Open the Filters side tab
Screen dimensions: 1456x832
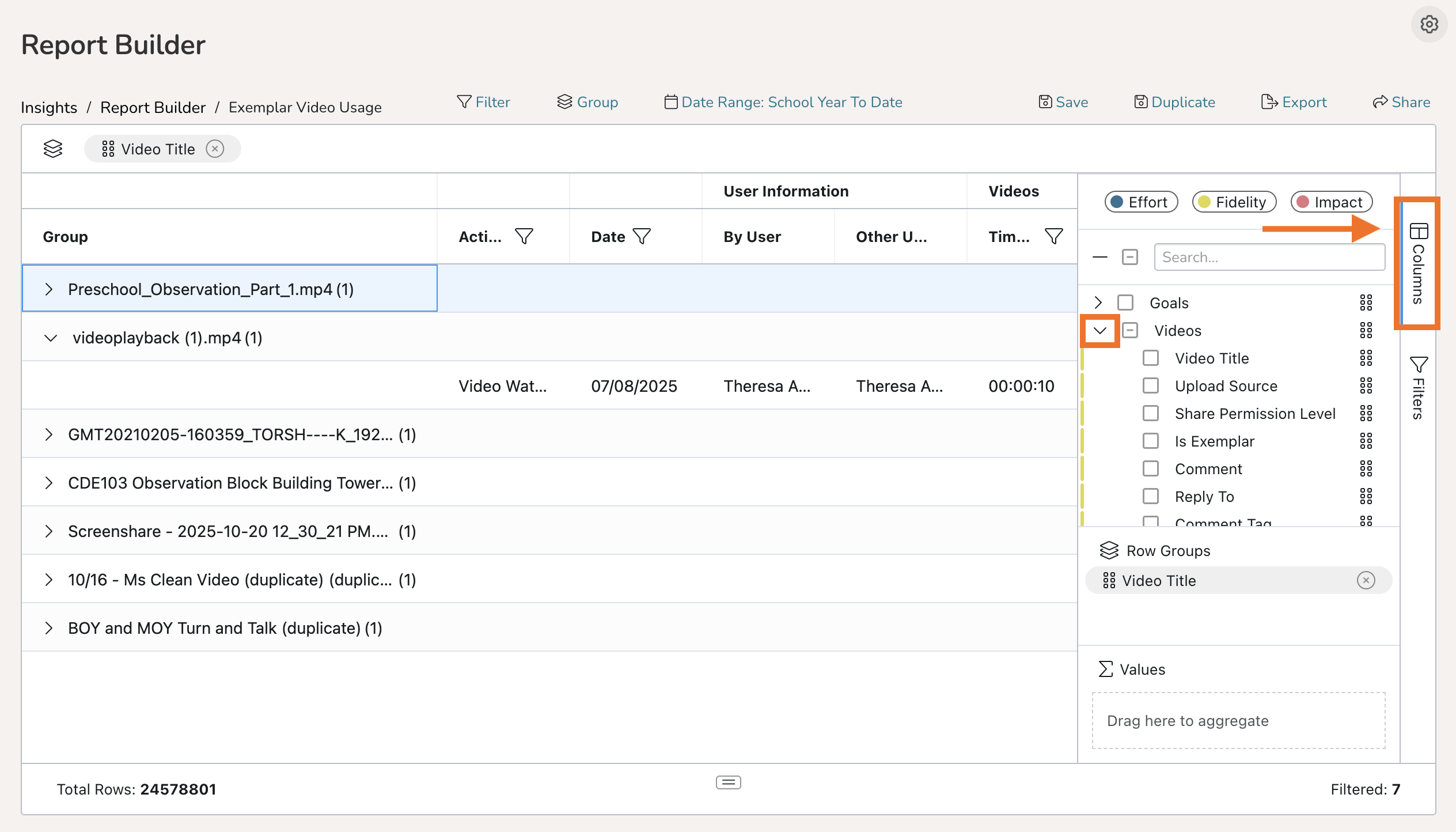click(x=1417, y=387)
